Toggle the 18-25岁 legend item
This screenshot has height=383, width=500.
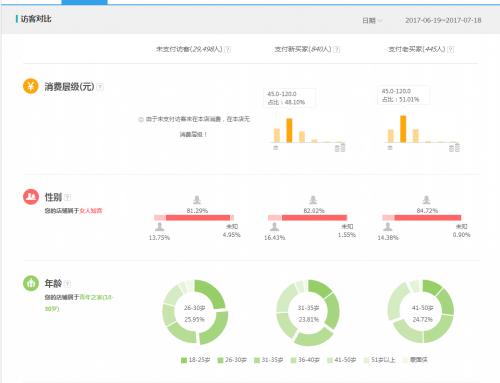coord(195,360)
